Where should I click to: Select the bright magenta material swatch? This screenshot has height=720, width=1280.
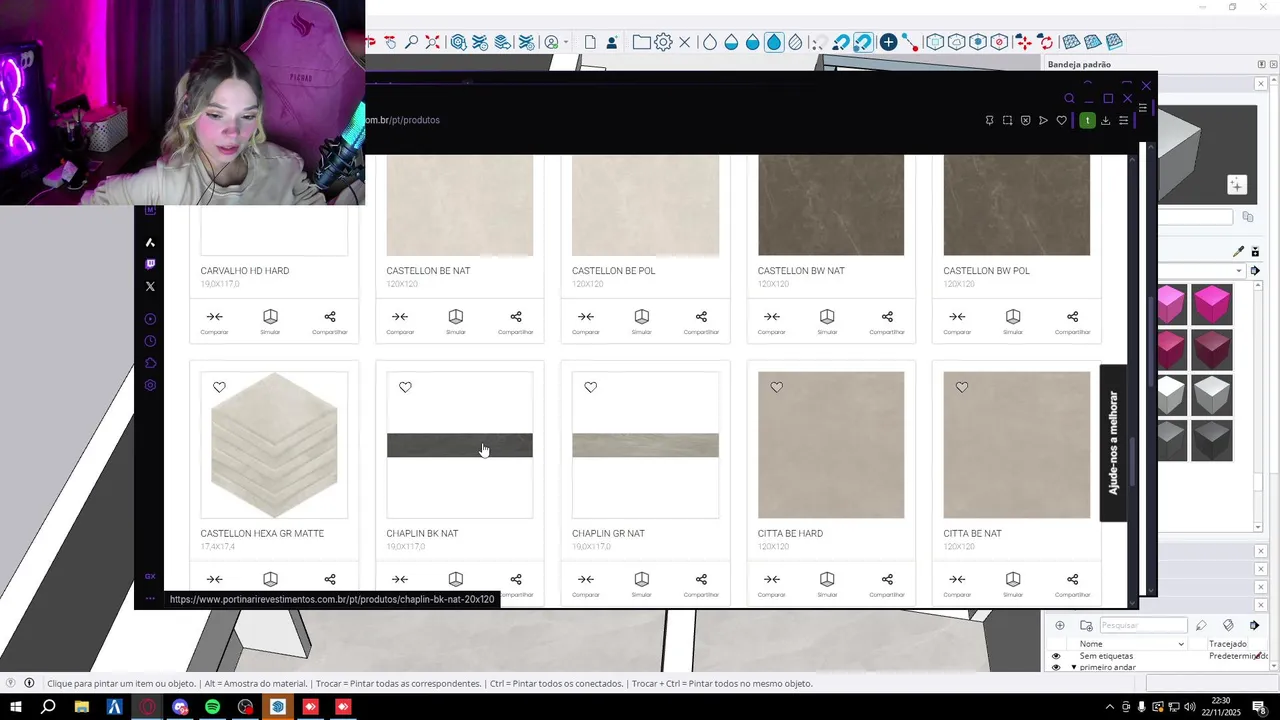click(x=1211, y=304)
